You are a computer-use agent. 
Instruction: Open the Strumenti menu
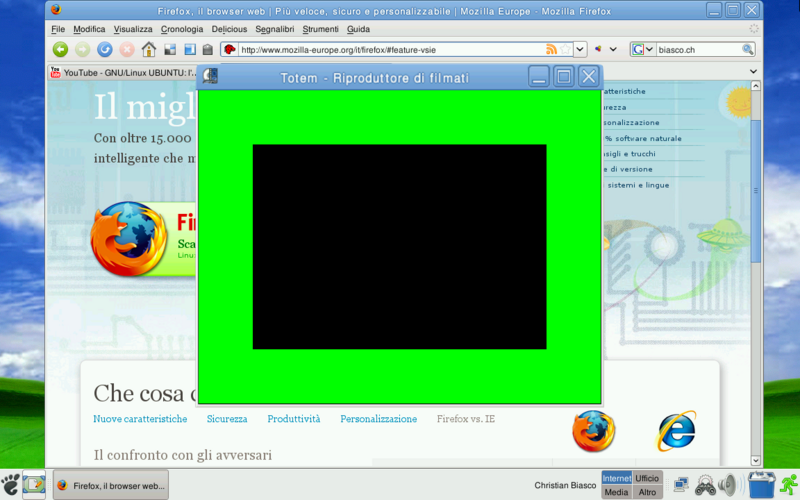(320, 29)
